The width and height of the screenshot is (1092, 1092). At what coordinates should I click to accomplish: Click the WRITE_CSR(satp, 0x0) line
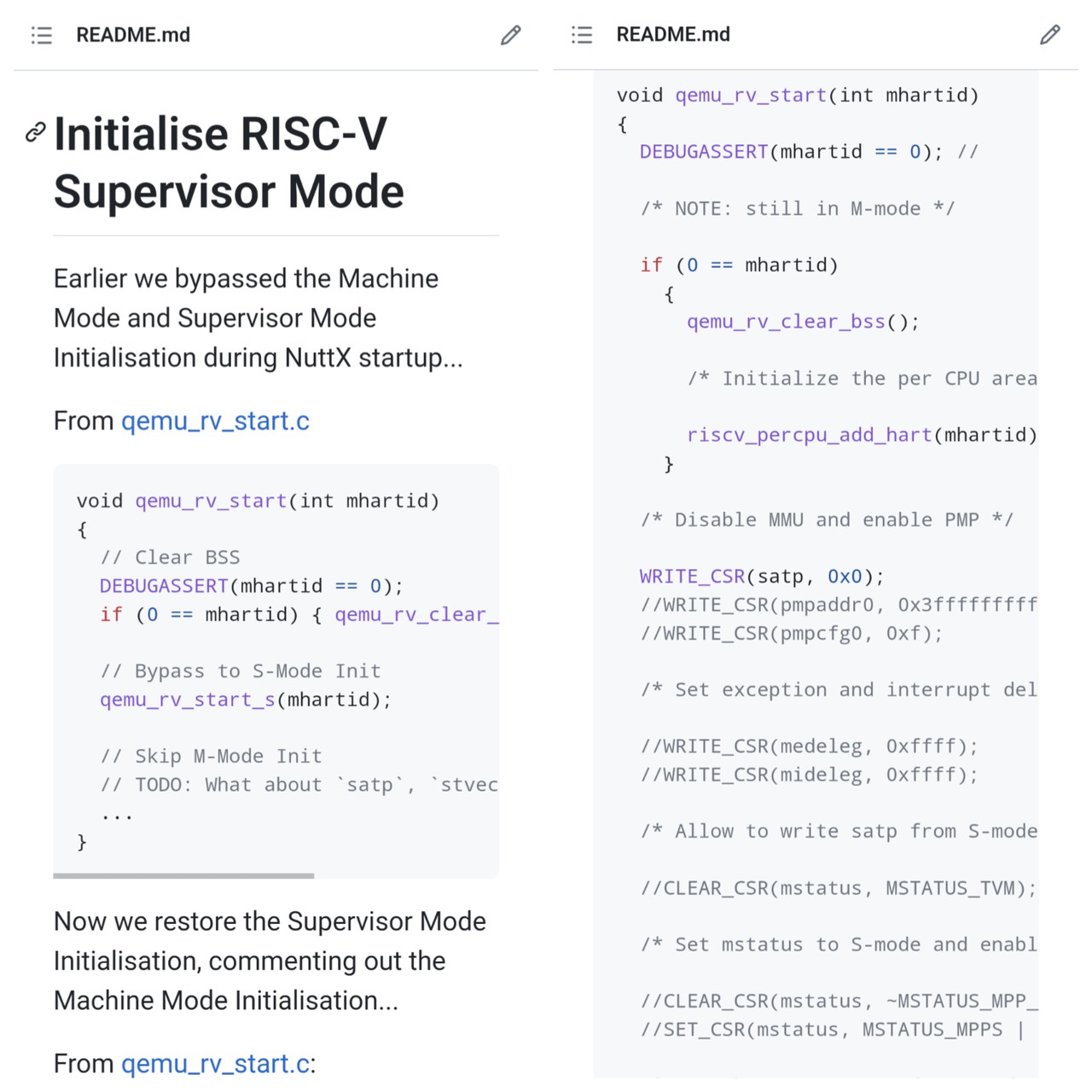tap(761, 577)
